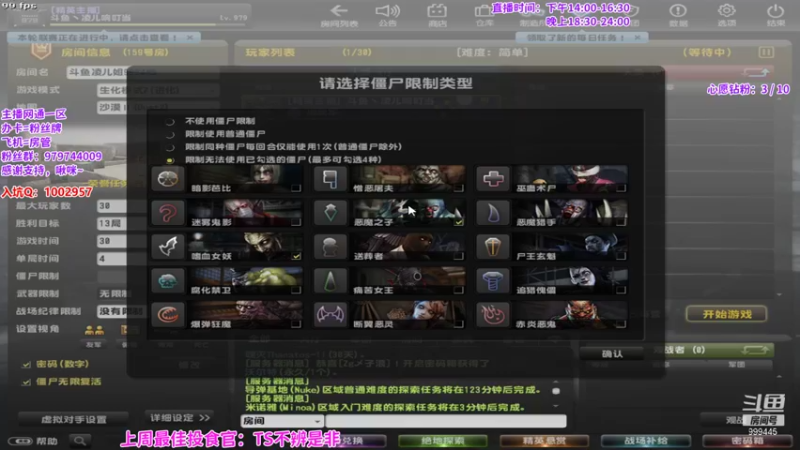
Task: Click the 憎恶屠夫 skill icon
Action: pos(330,179)
